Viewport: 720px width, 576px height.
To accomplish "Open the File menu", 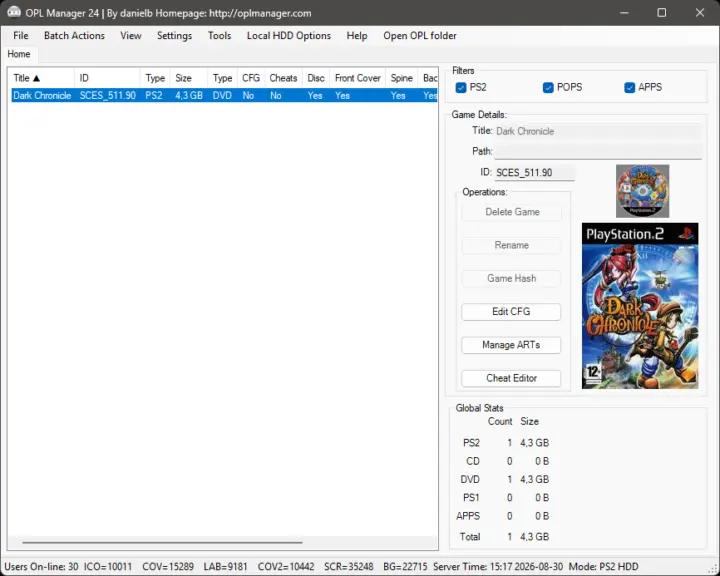I will coord(21,35).
